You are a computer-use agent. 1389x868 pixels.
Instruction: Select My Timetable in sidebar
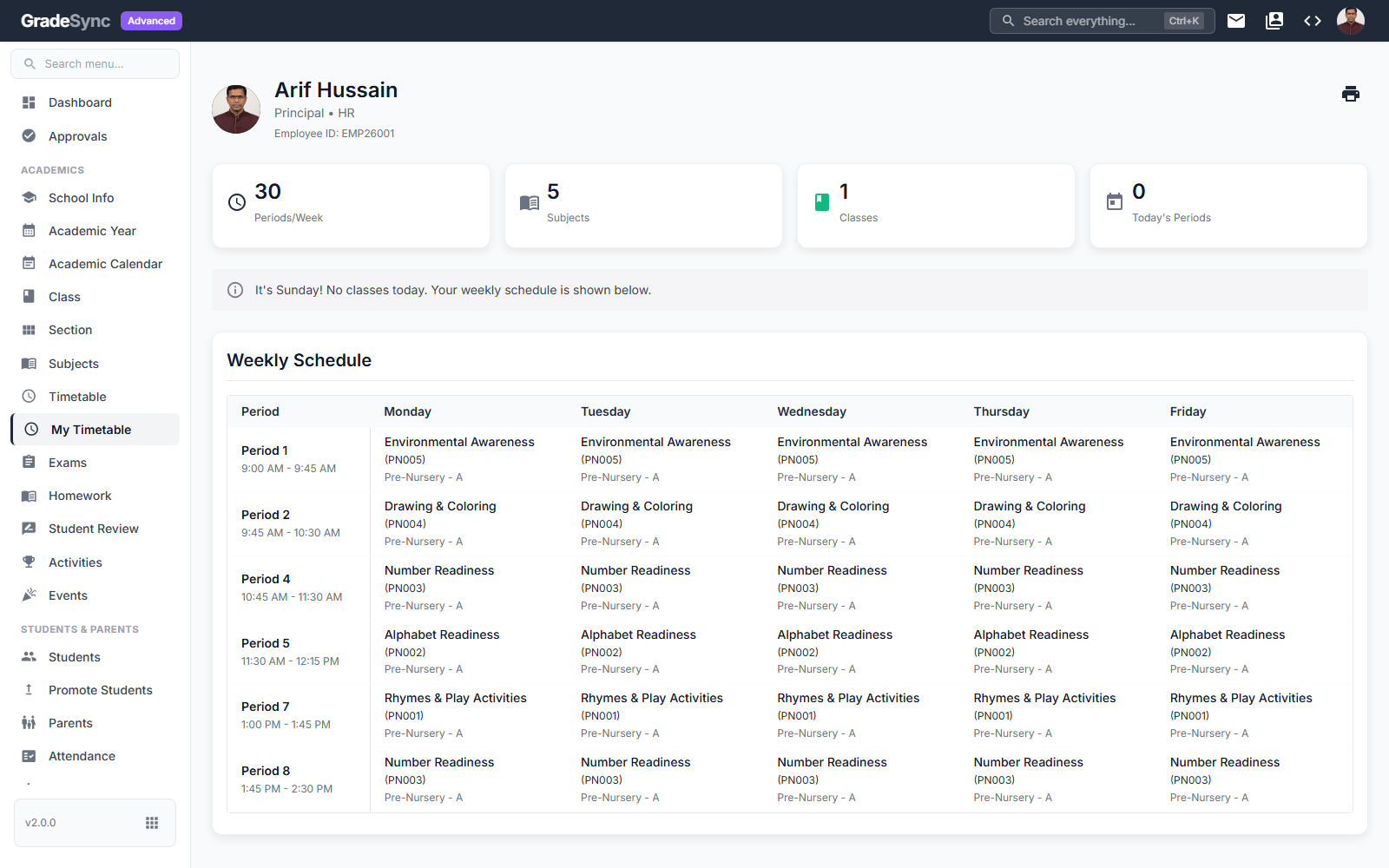pos(95,430)
